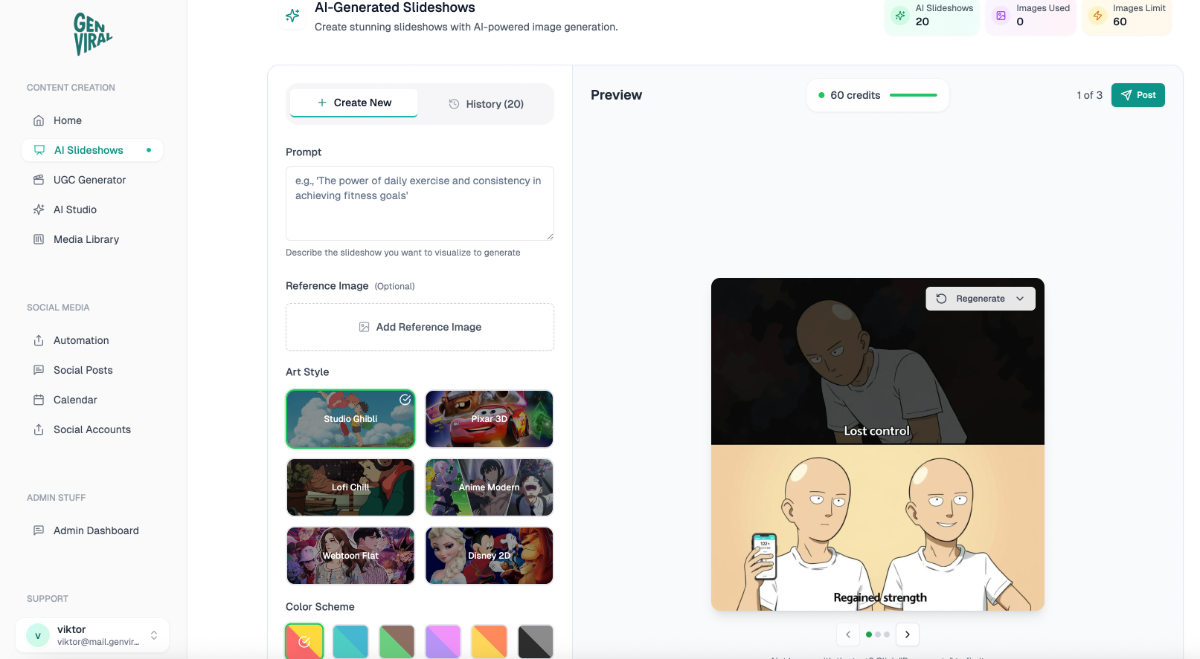Choose the orange and yellow color scheme
The width and height of the screenshot is (1200, 659).
tap(489, 642)
